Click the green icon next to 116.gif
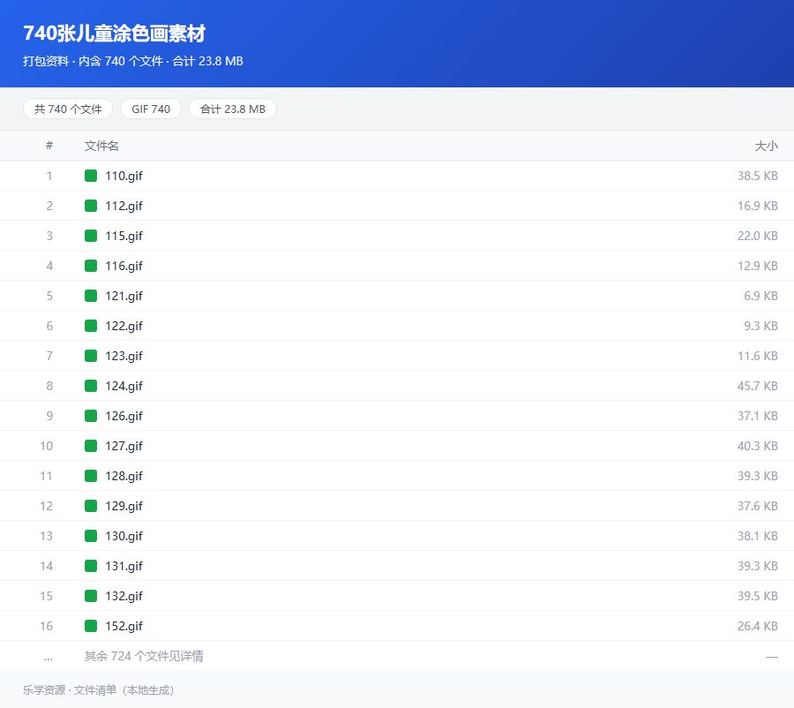The image size is (794, 708). [x=91, y=266]
